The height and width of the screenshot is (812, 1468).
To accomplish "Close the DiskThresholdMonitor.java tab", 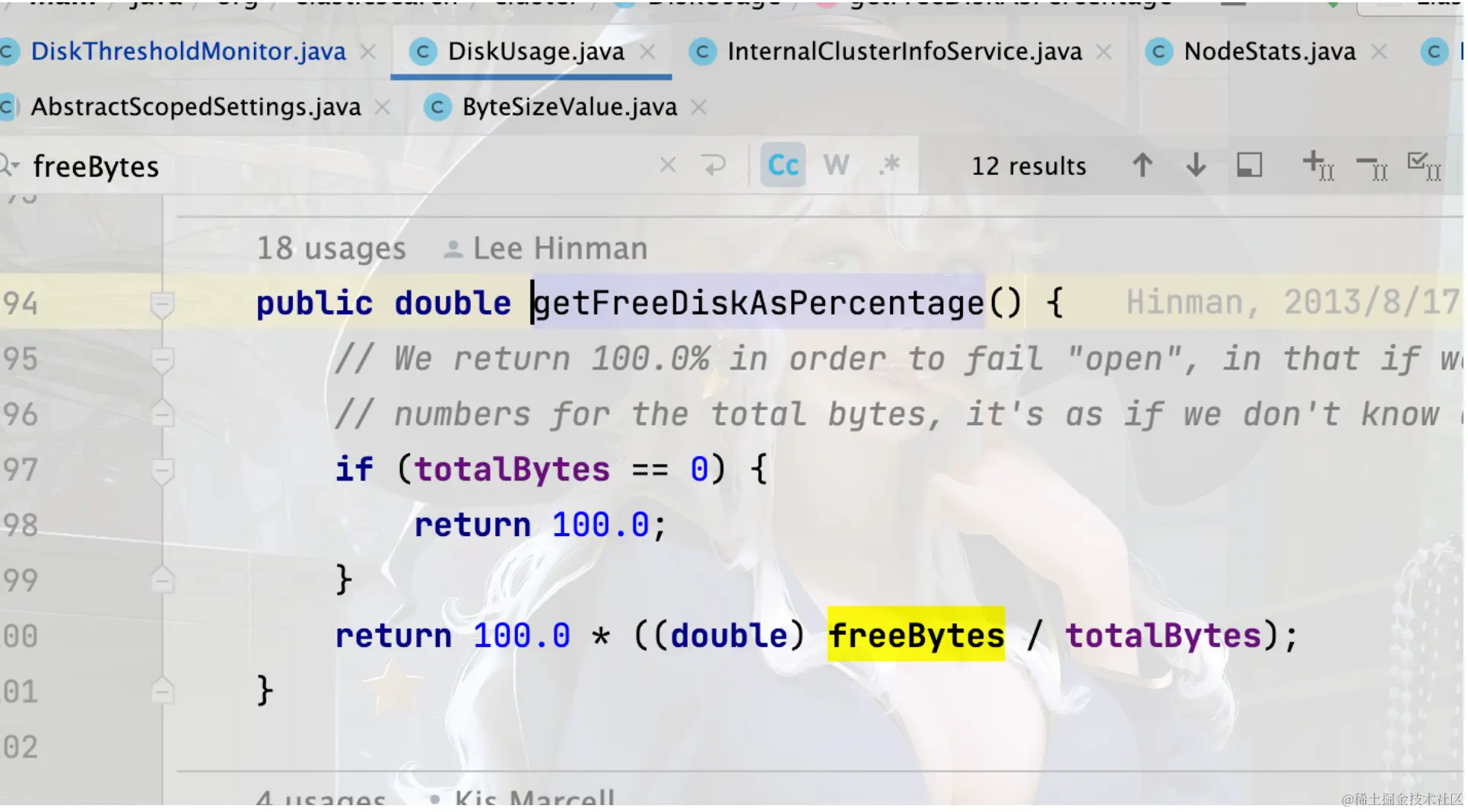I will [368, 52].
